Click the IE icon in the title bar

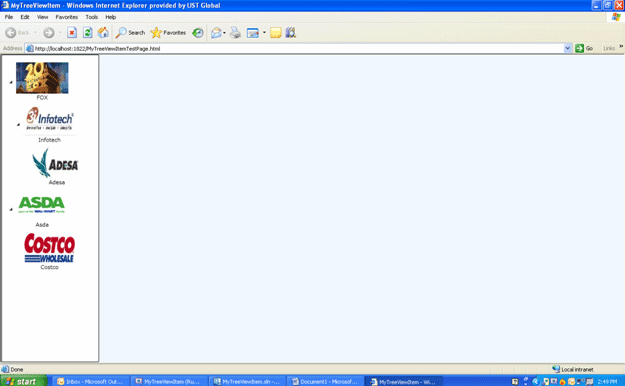click(x=5, y=5)
